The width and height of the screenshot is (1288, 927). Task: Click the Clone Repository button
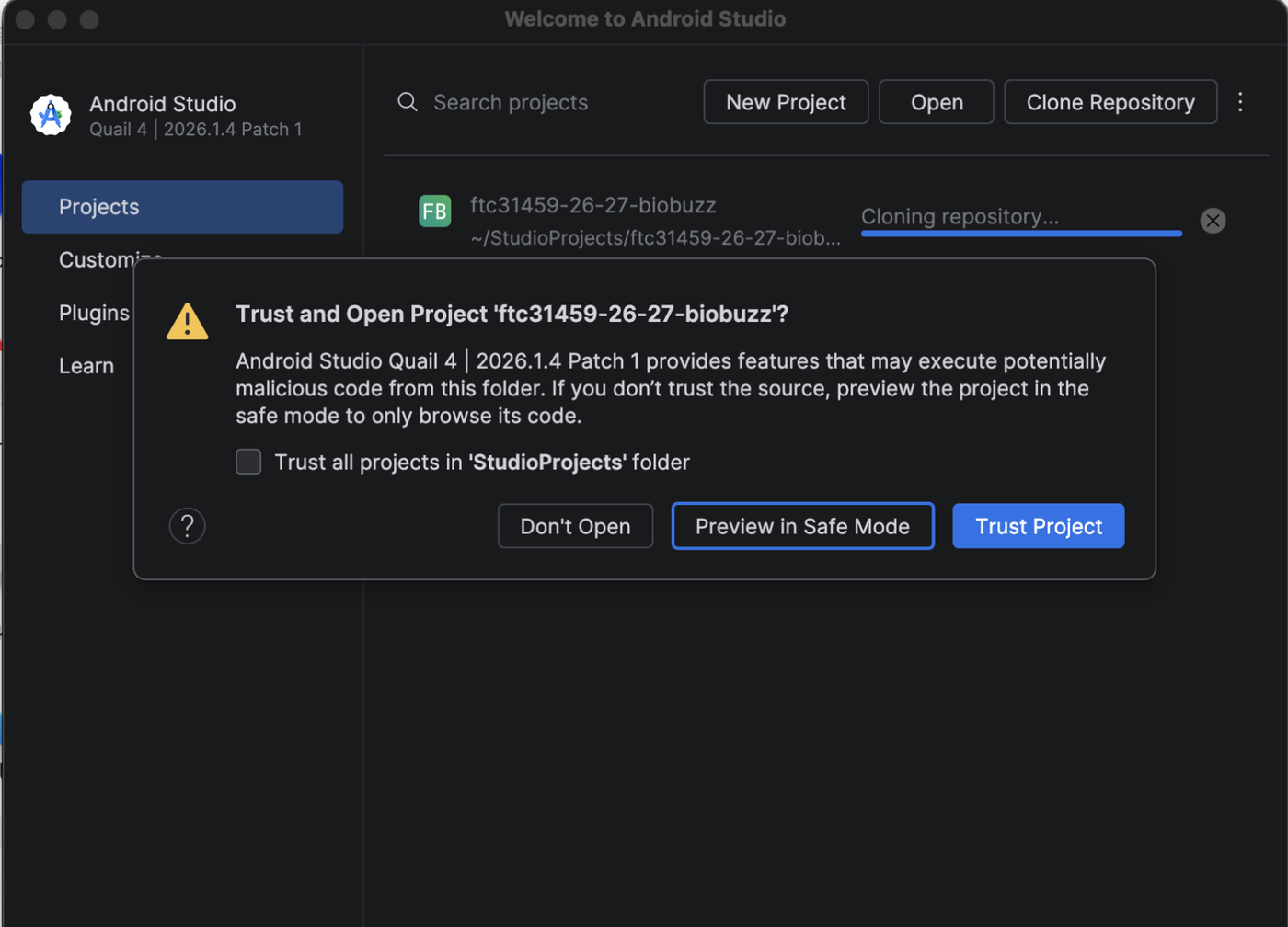click(x=1110, y=102)
